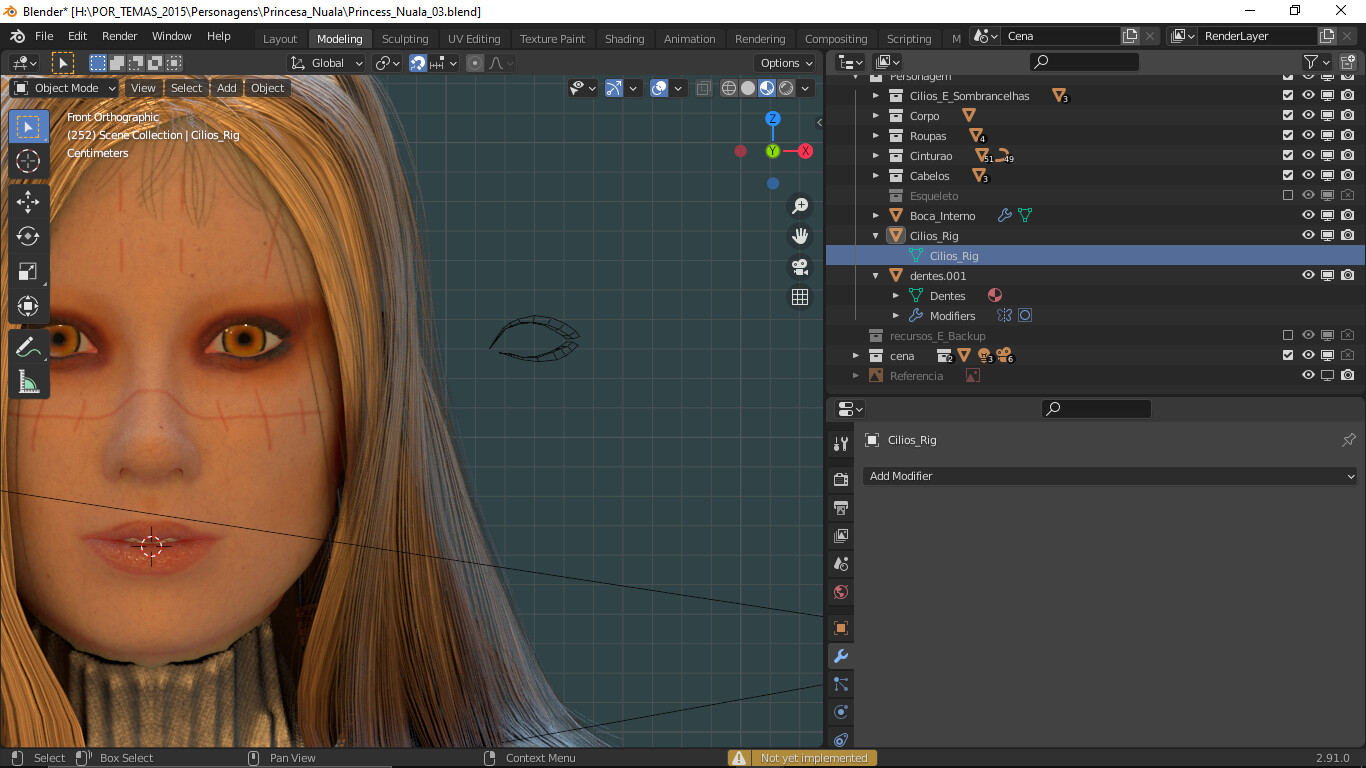Toggle camera view with the camera gizmo
The height and width of the screenshot is (768, 1366).
click(x=800, y=267)
